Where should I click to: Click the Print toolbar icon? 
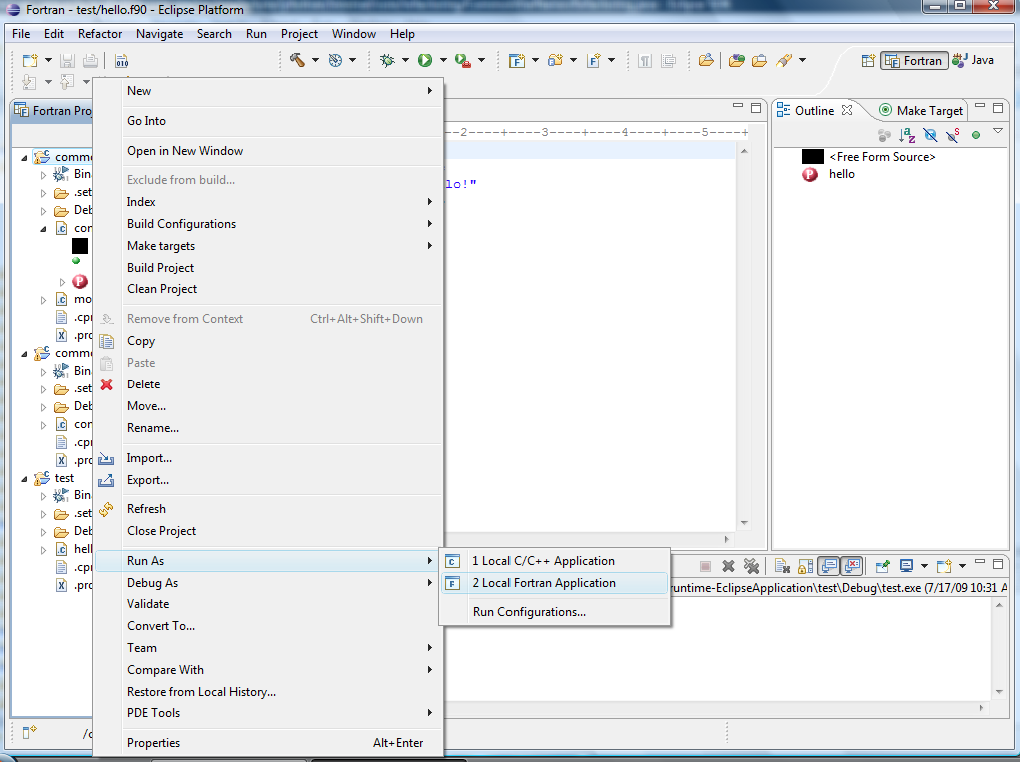pyautogui.click(x=90, y=61)
